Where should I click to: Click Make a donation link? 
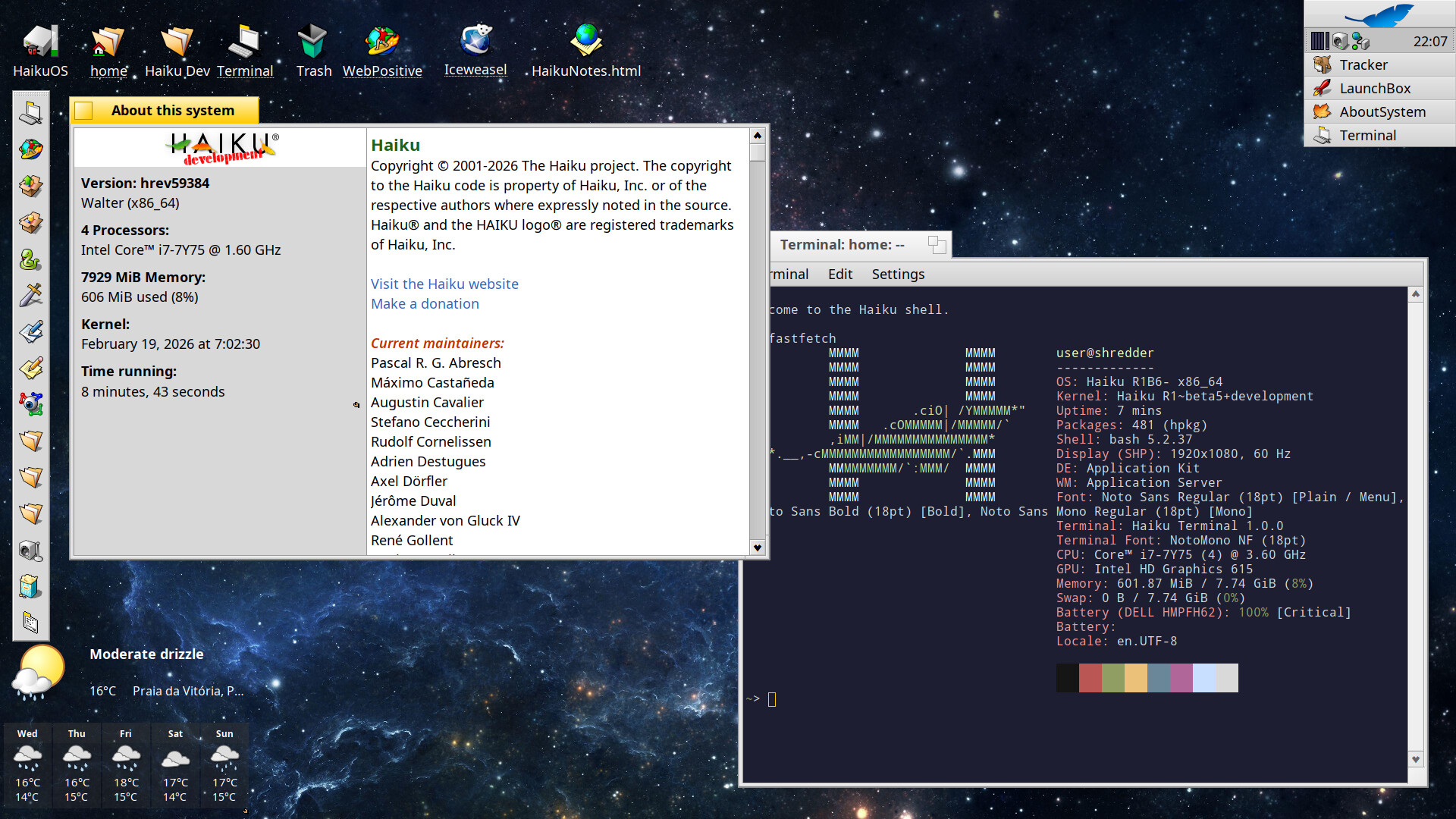[x=425, y=304]
